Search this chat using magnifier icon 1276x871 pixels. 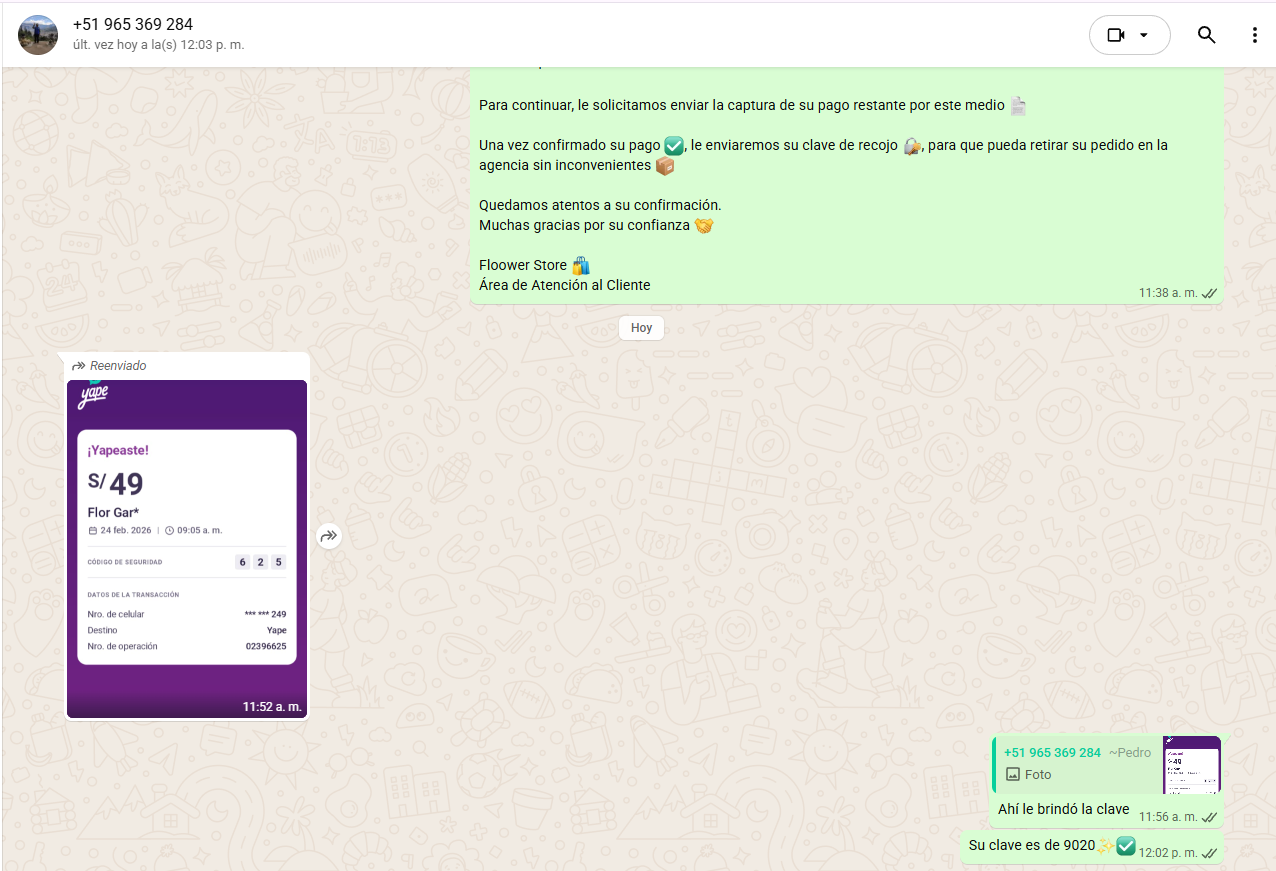click(1207, 35)
